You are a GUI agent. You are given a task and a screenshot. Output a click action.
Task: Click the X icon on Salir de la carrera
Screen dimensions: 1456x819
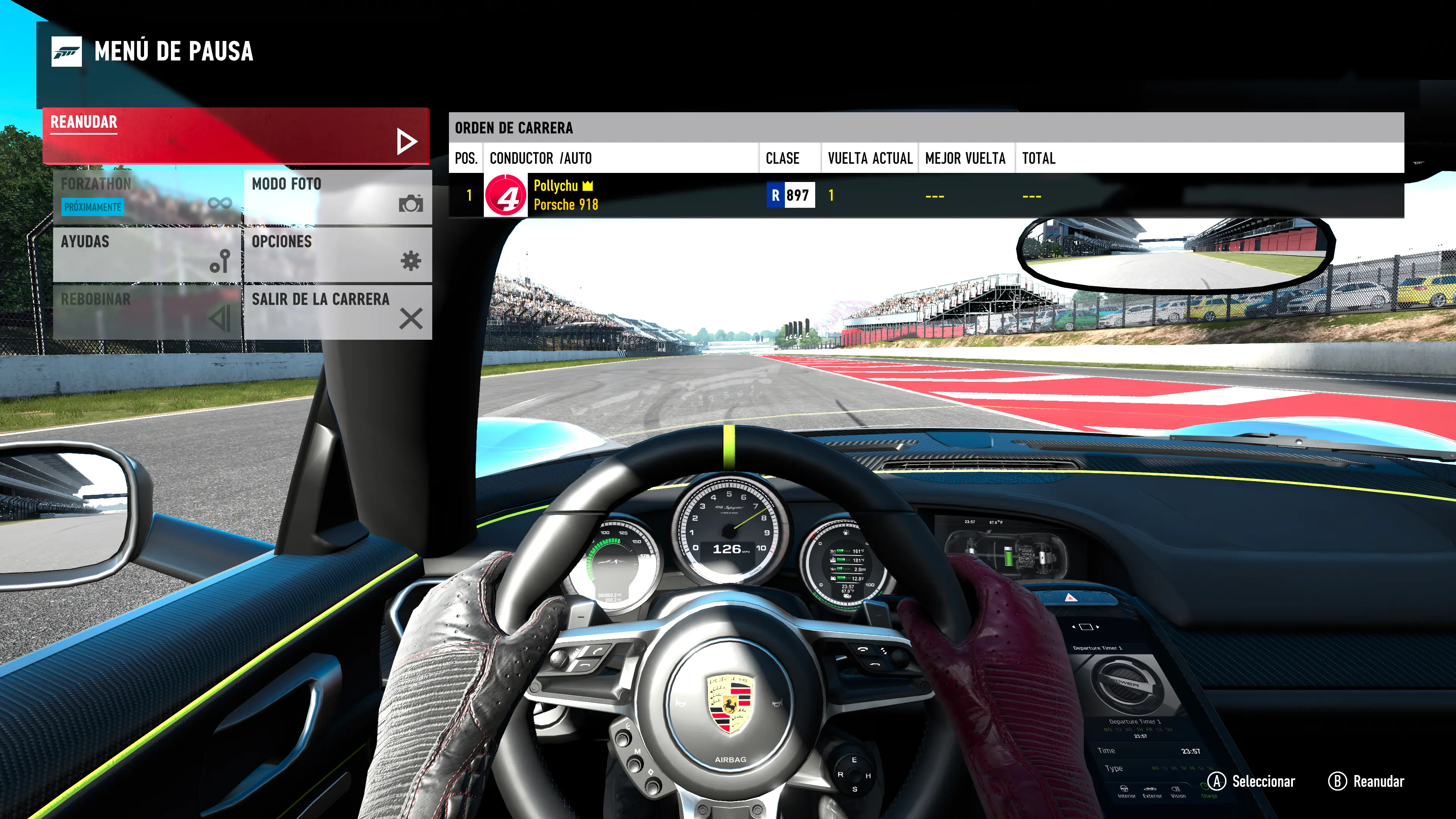[411, 318]
